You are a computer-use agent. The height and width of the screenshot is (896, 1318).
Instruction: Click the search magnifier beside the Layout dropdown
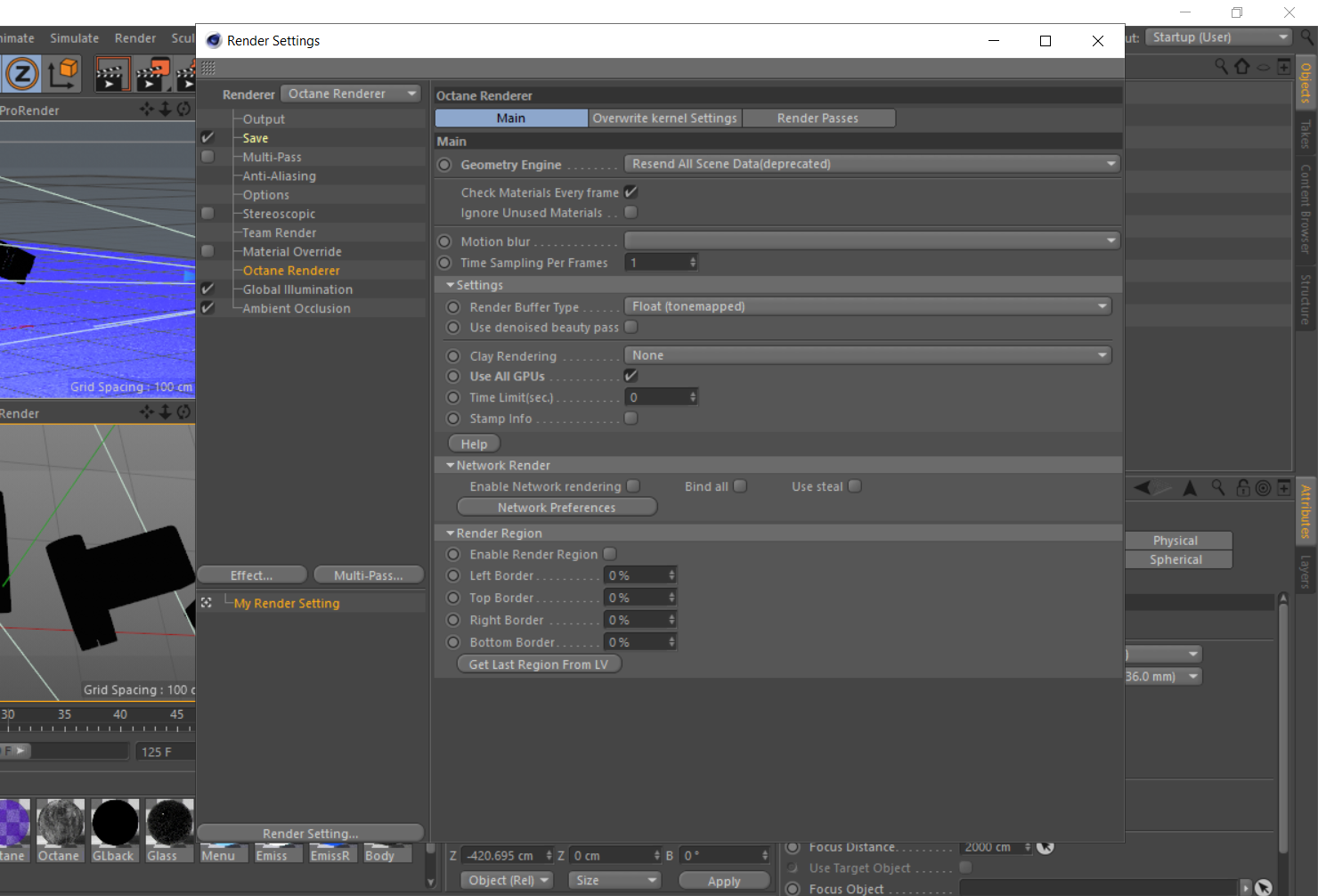(1307, 37)
